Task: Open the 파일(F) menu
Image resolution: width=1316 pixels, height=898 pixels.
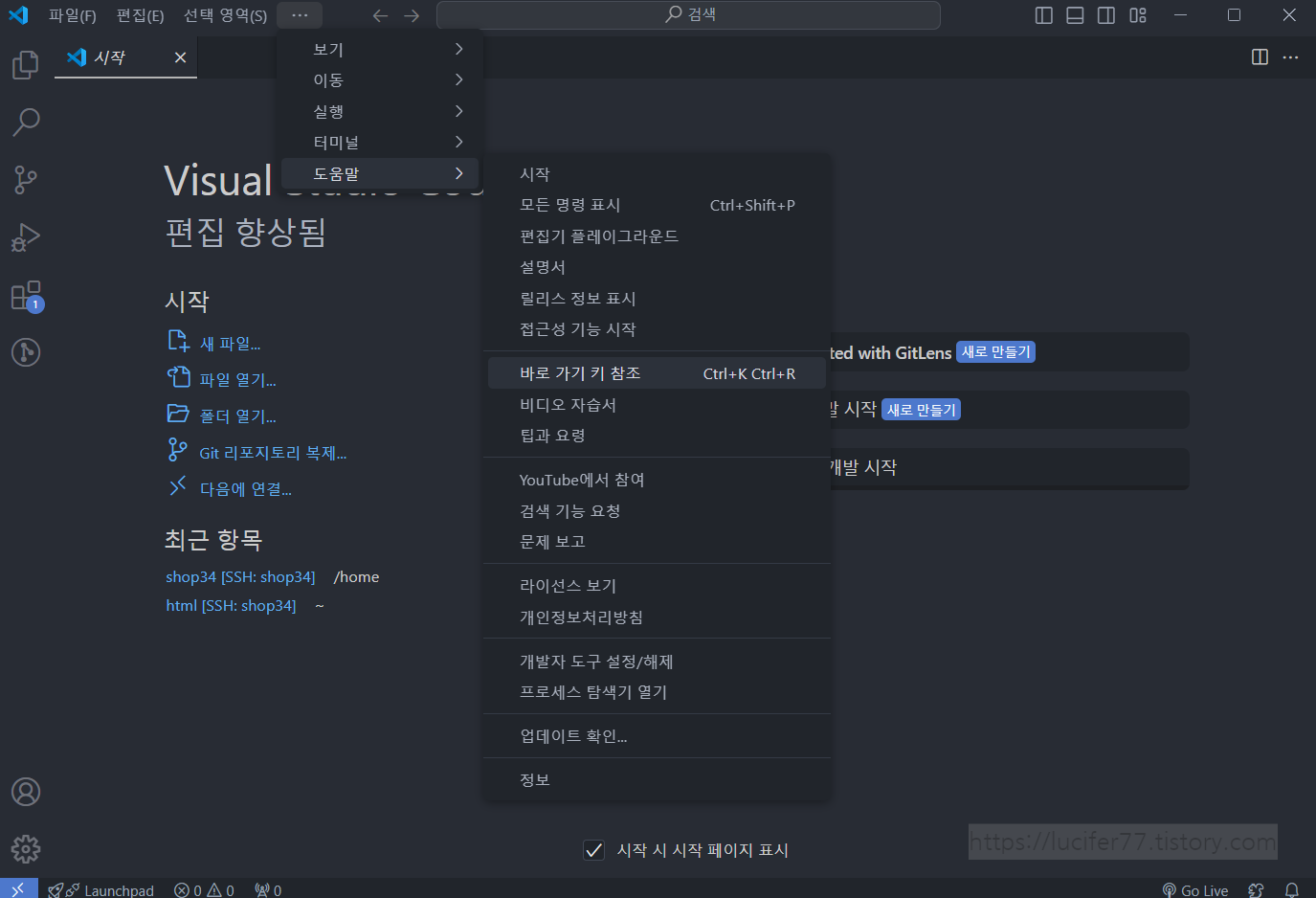Action: click(x=73, y=15)
